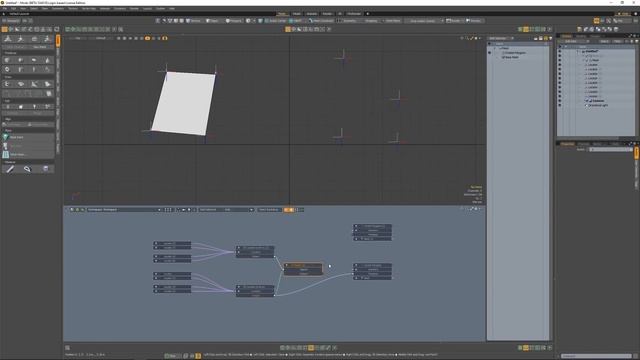Image resolution: width=640 pixels, height=360 pixels.
Task: Select the Pen tool in the left panel
Action: (x=10, y=169)
